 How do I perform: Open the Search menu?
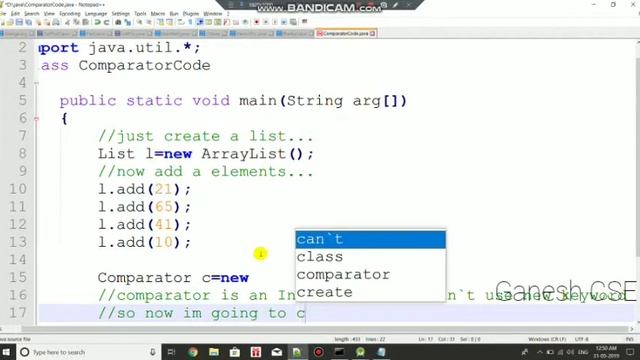[31, 13]
